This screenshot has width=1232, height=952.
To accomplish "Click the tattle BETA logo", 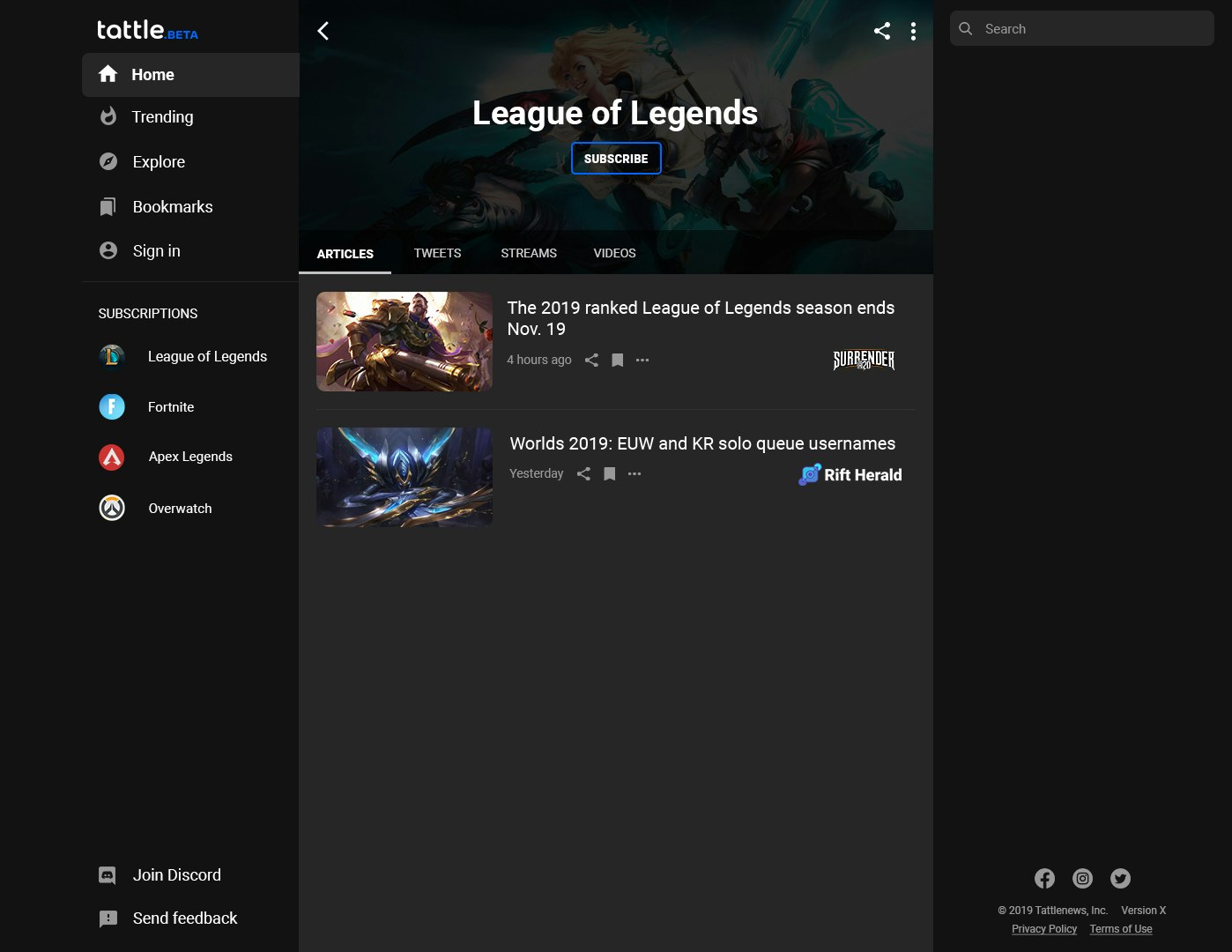I will click(x=147, y=30).
